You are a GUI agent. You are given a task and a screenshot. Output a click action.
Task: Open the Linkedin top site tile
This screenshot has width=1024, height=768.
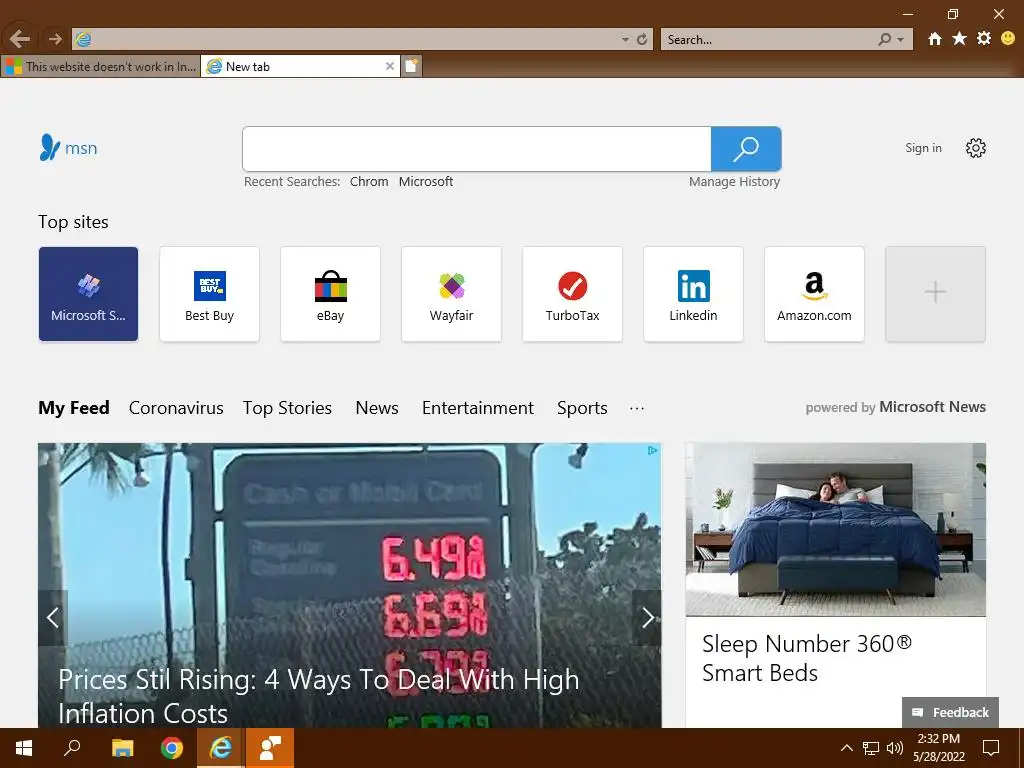pos(694,294)
